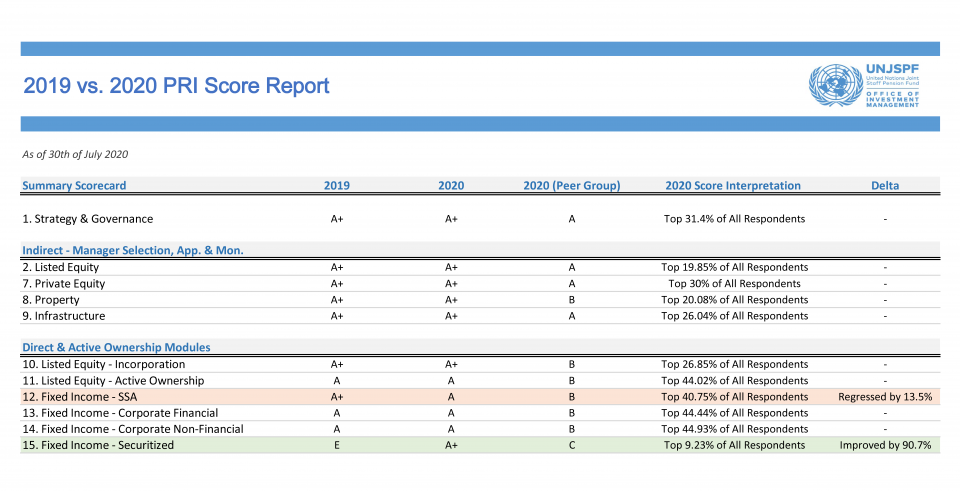Click the 'C' peer group score cell
The image size is (960, 491).
[x=572, y=445]
